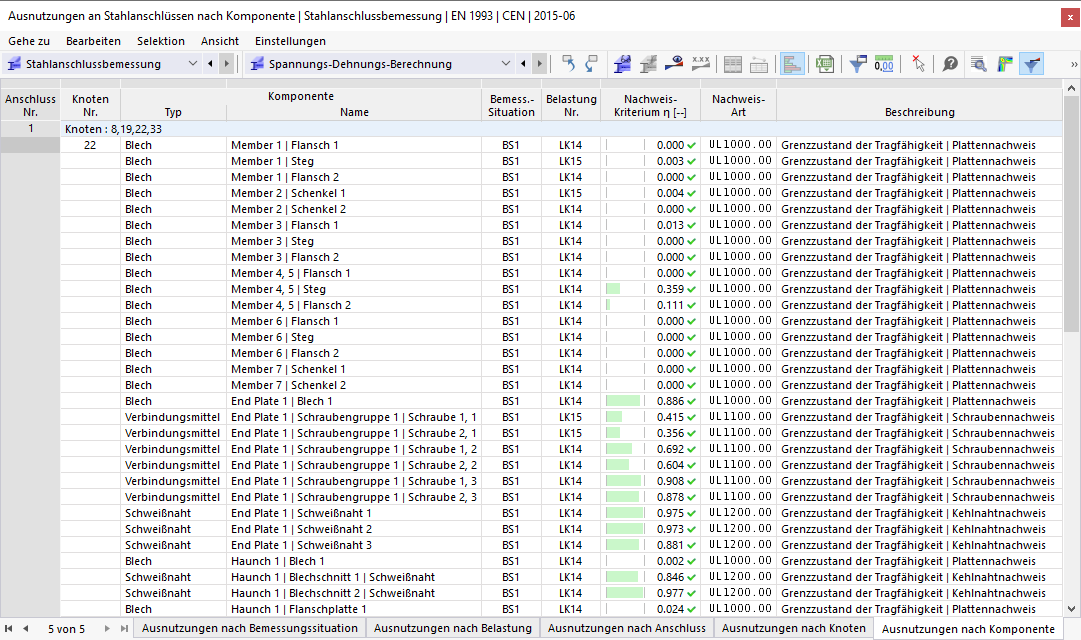
Task: Click the grey table grid icon
Action: [x=733, y=64]
